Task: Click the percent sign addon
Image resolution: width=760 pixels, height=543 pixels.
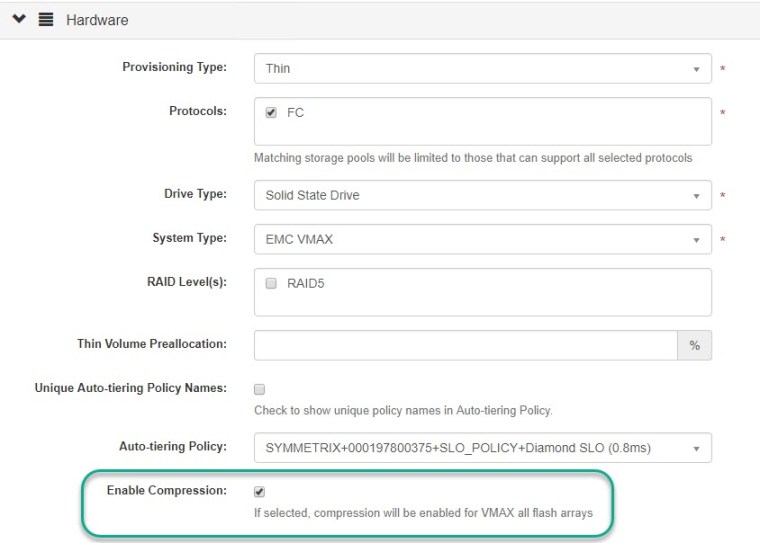Action: point(695,345)
